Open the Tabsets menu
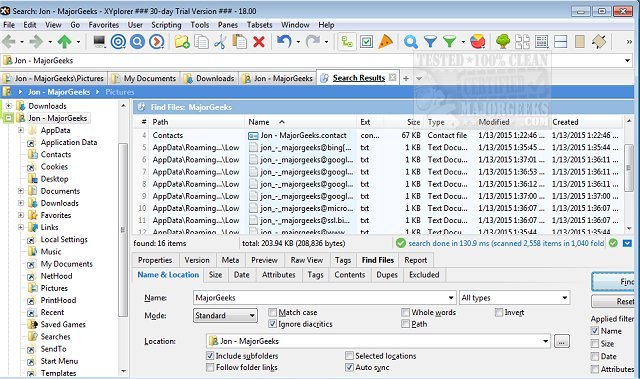This screenshot has width=640, height=379. (259, 25)
